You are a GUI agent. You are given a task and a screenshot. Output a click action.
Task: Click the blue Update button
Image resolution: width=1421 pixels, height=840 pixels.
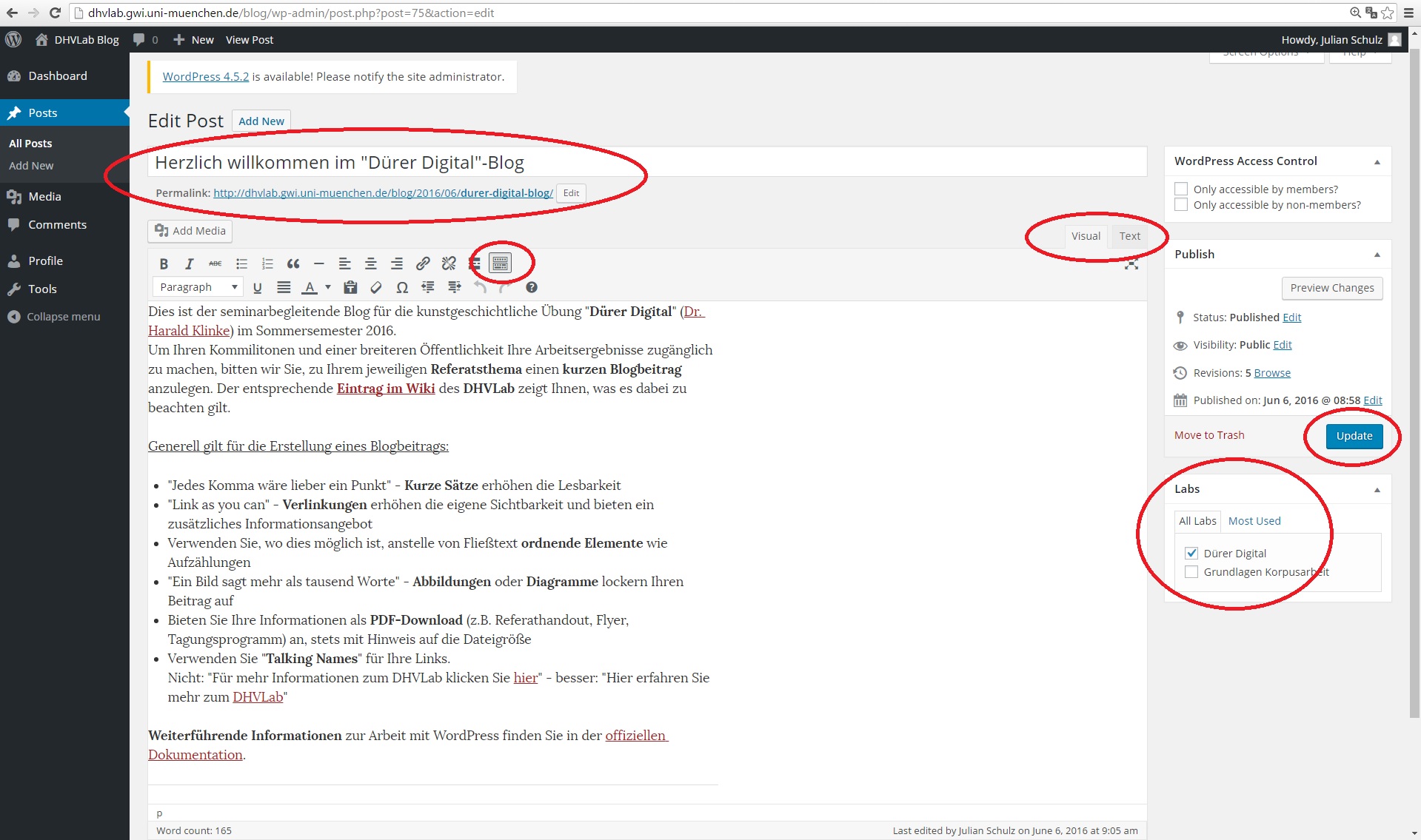[1354, 436]
